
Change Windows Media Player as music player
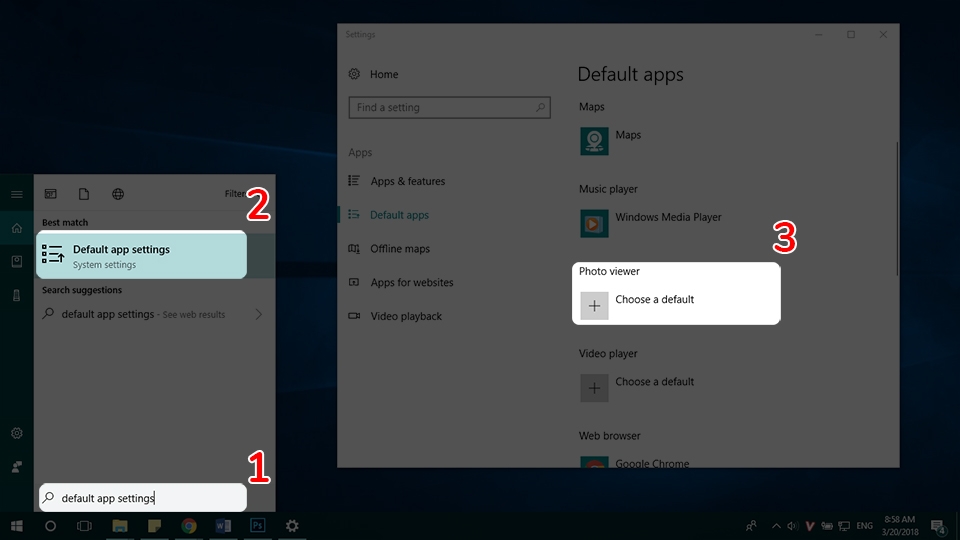pos(651,223)
